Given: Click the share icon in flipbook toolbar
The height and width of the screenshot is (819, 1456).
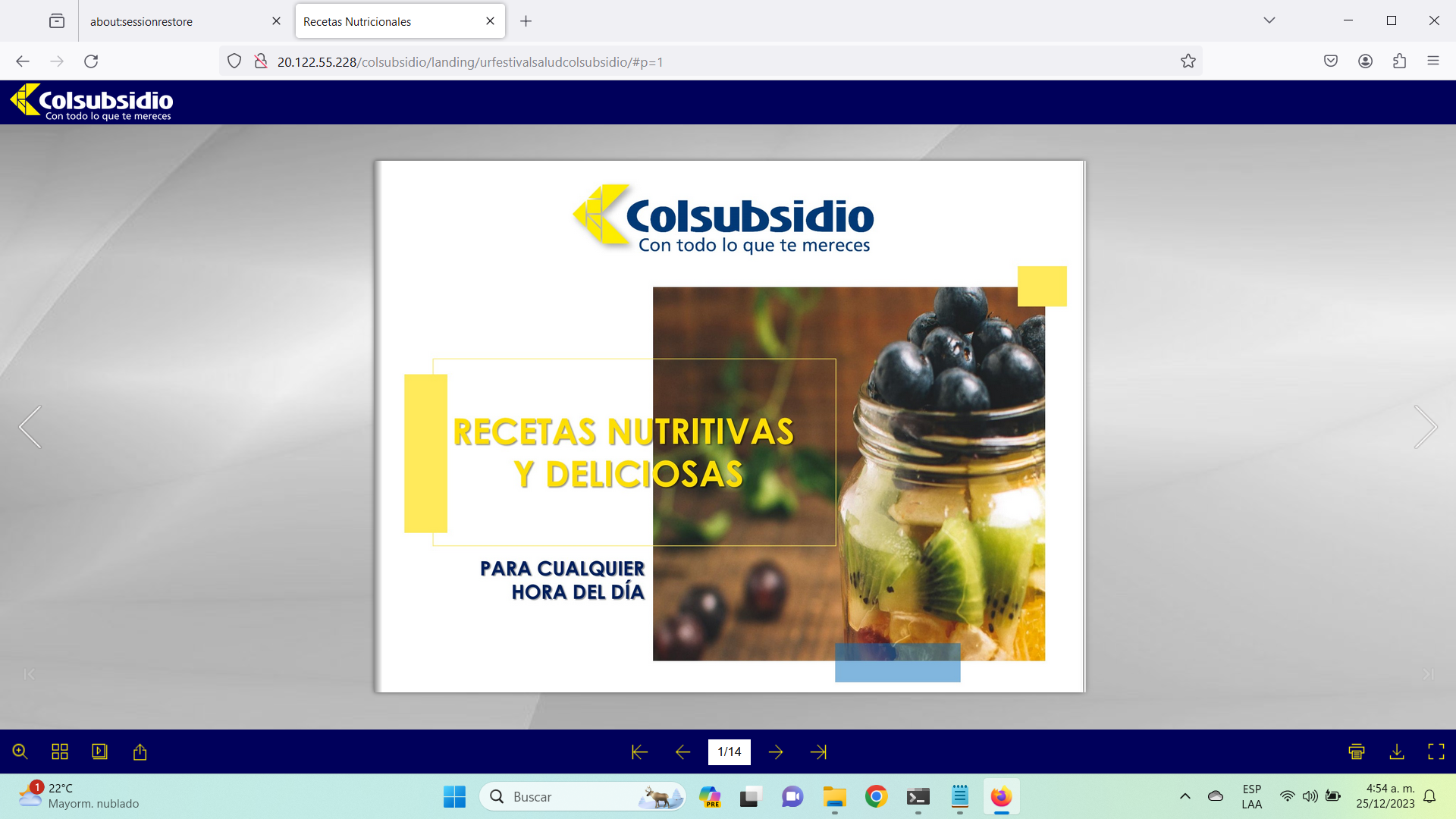Looking at the screenshot, I should point(140,752).
